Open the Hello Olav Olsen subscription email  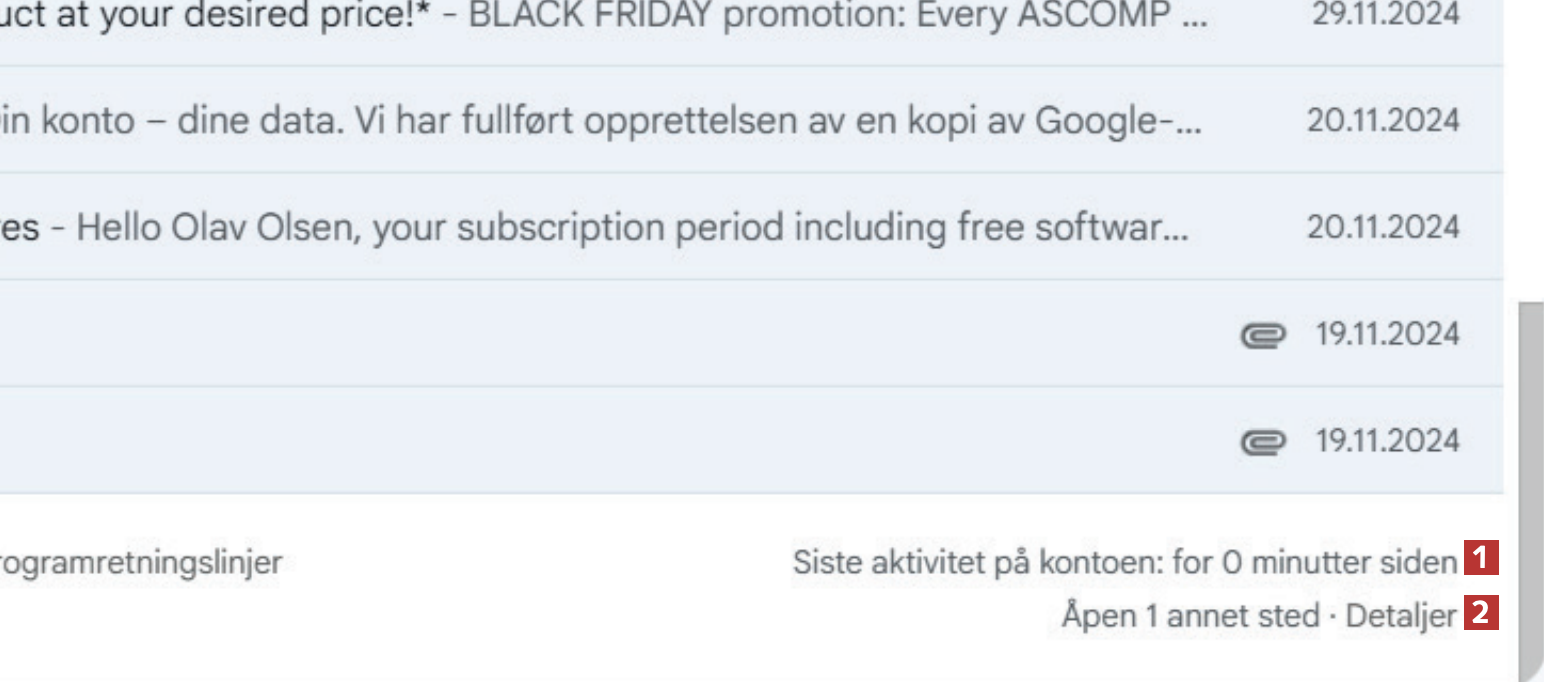click(x=600, y=228)
